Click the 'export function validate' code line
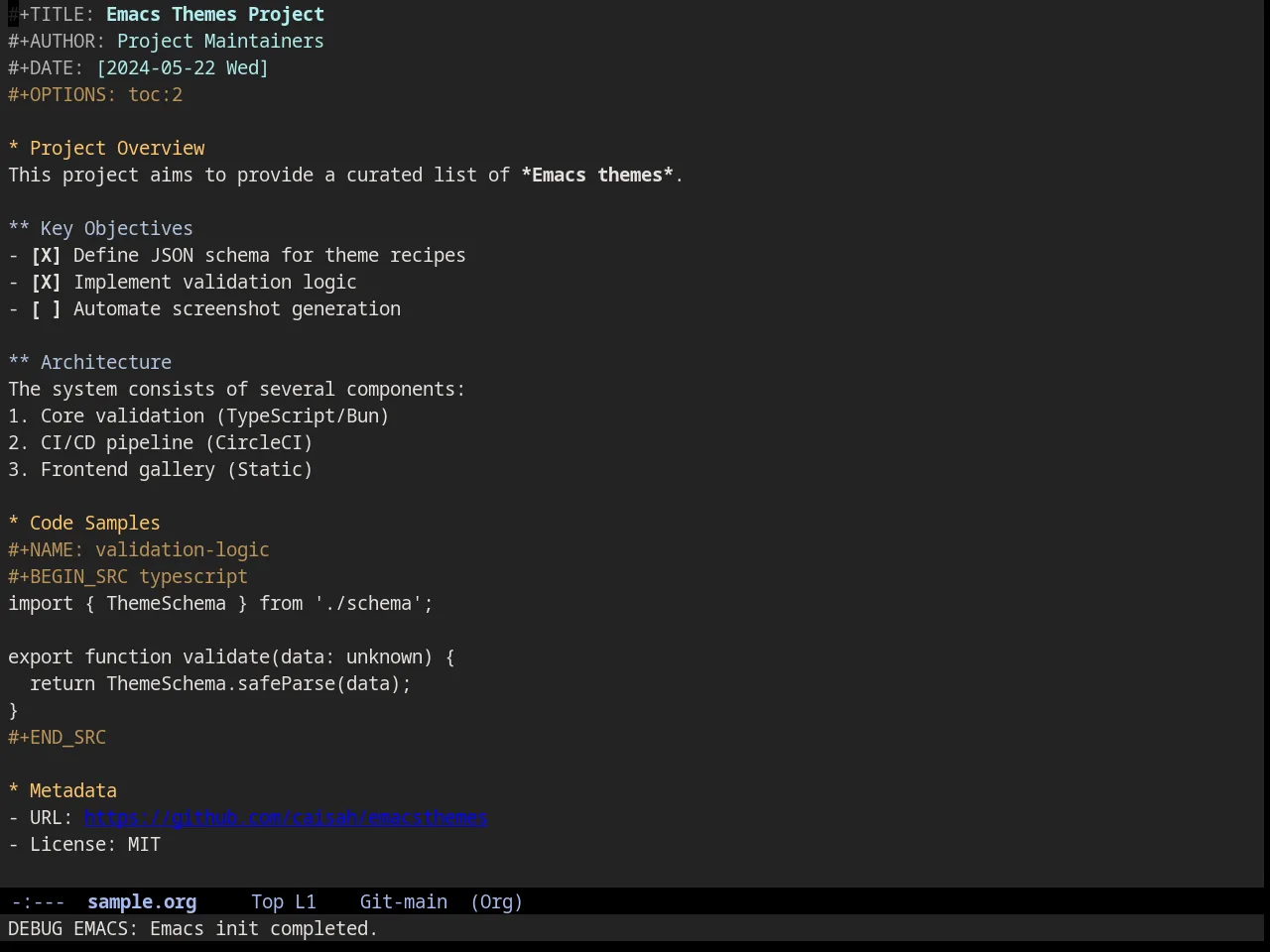This screenshot has height=952, width=1270. pyautogui.click(x=231, y=657)
